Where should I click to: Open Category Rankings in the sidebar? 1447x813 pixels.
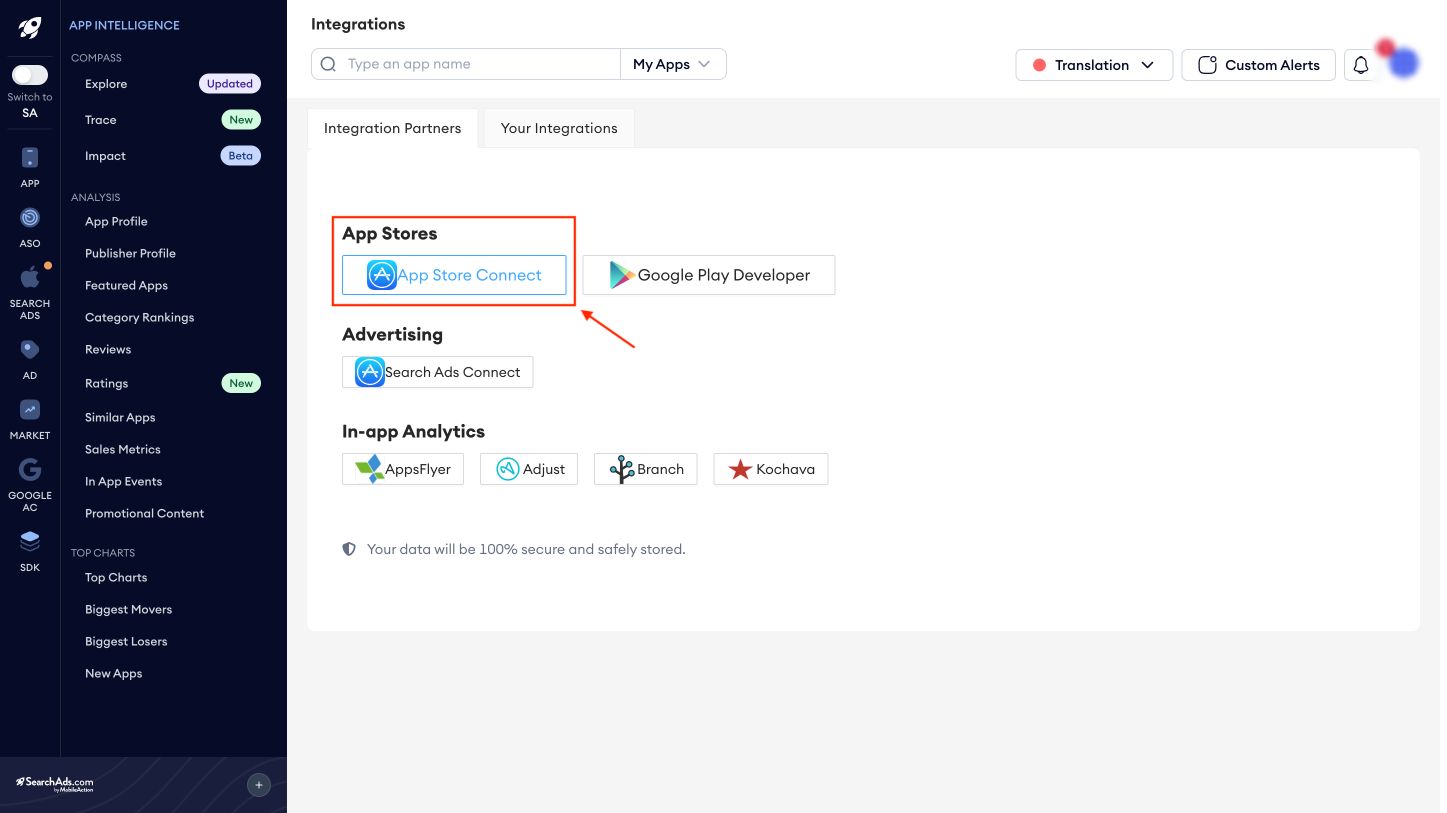tap(139, 317)
